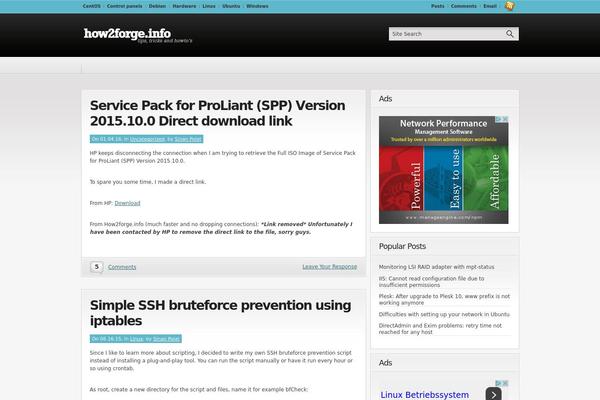Click the 'As root, create a new directory' line
The height and width of the screenshot is (400, 600).
199,389
